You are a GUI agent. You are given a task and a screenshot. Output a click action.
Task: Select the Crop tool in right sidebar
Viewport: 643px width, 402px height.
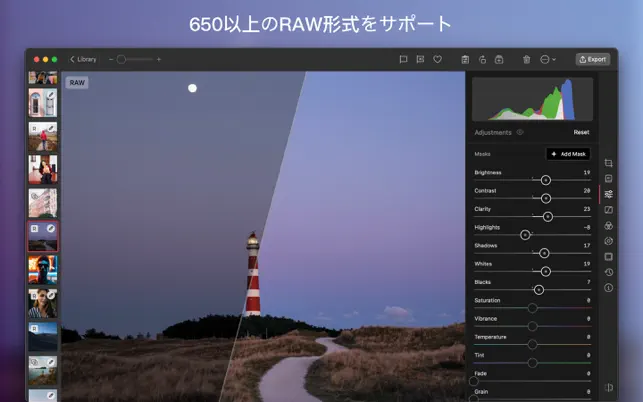coord(609,163)
